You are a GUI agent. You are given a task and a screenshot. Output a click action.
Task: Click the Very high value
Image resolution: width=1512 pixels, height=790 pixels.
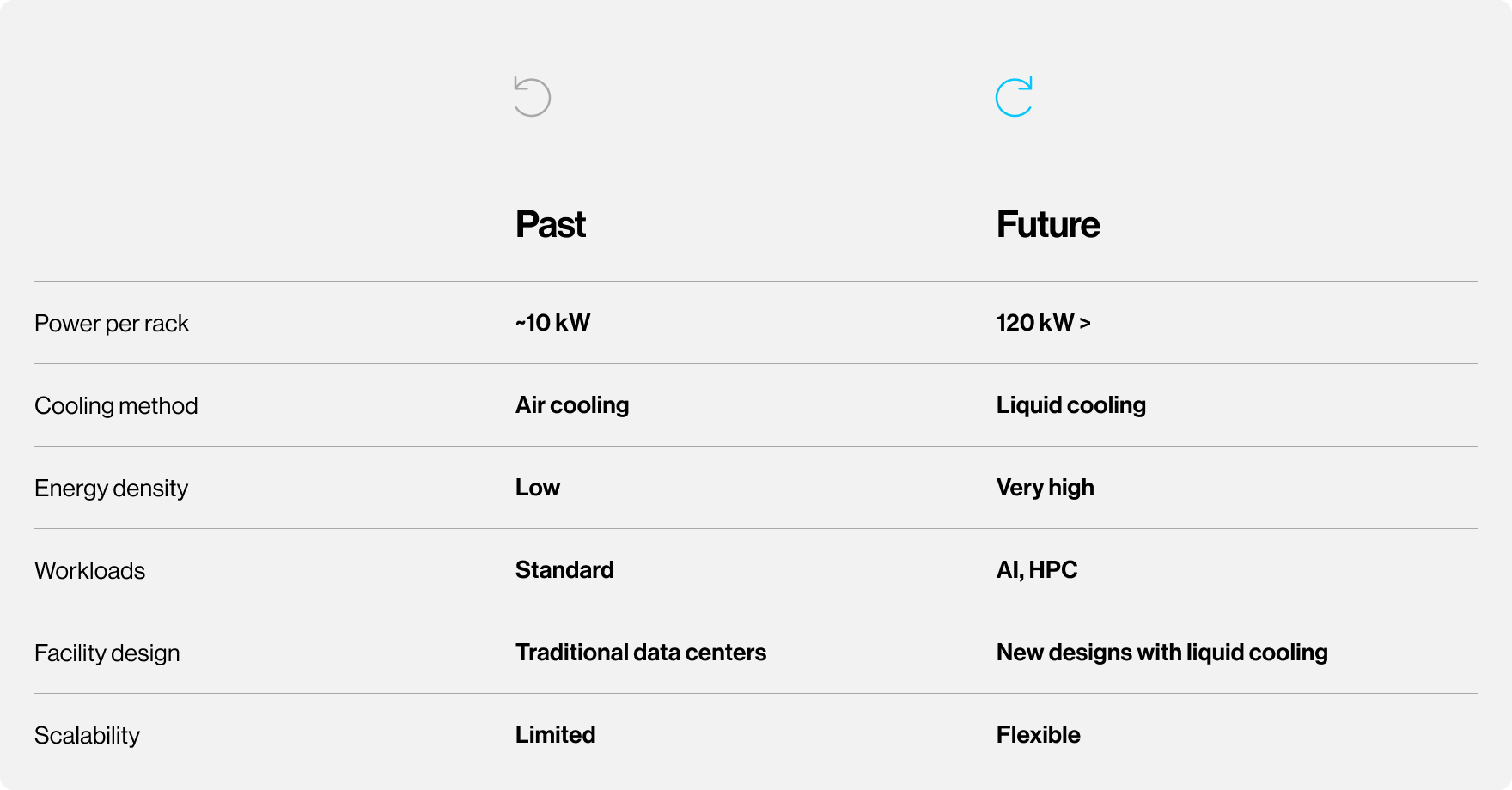pyautogui.click(x=1046, y=488)
